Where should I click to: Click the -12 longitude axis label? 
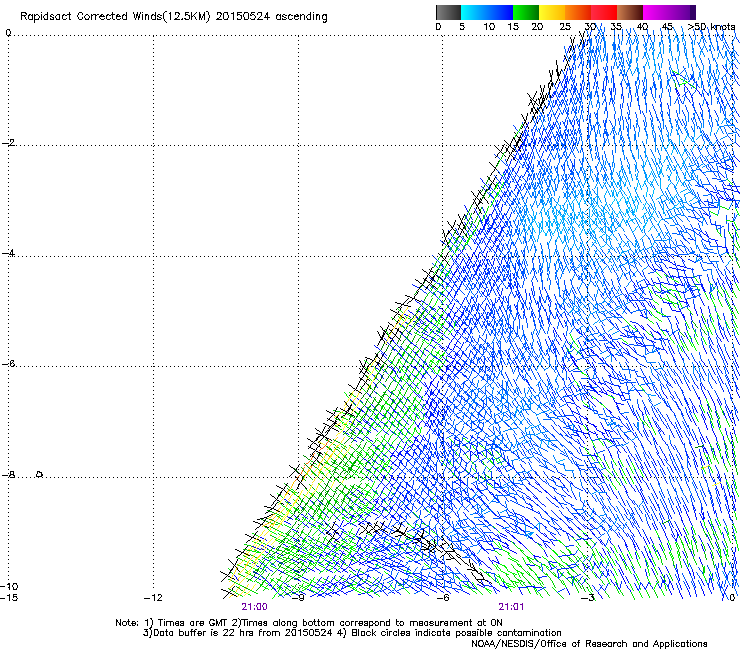point(153,598)
